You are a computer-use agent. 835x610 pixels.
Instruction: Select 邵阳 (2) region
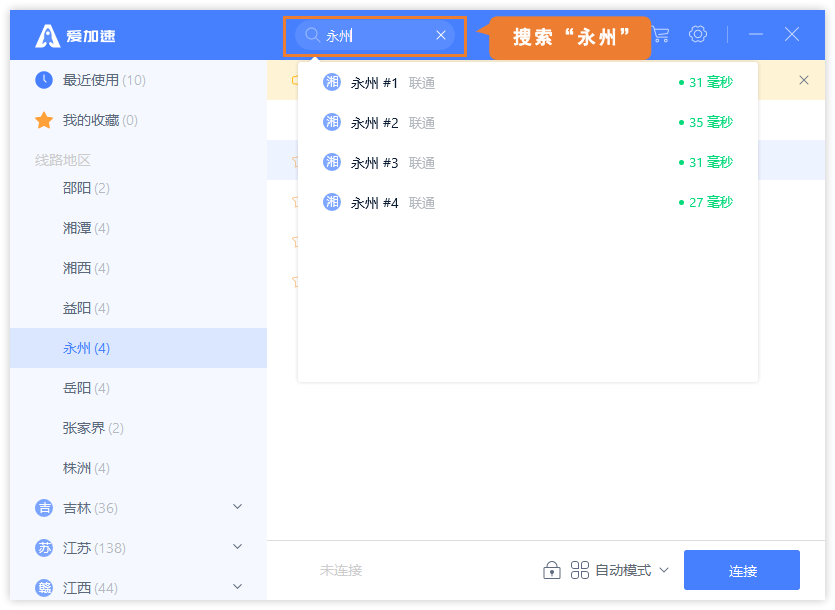pyautogui.click(x=138, y=188)
